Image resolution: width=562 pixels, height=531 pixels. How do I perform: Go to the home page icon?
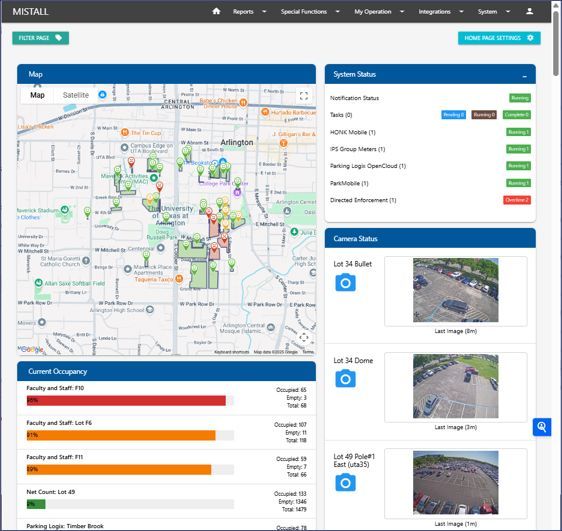[x=216, y=11]
